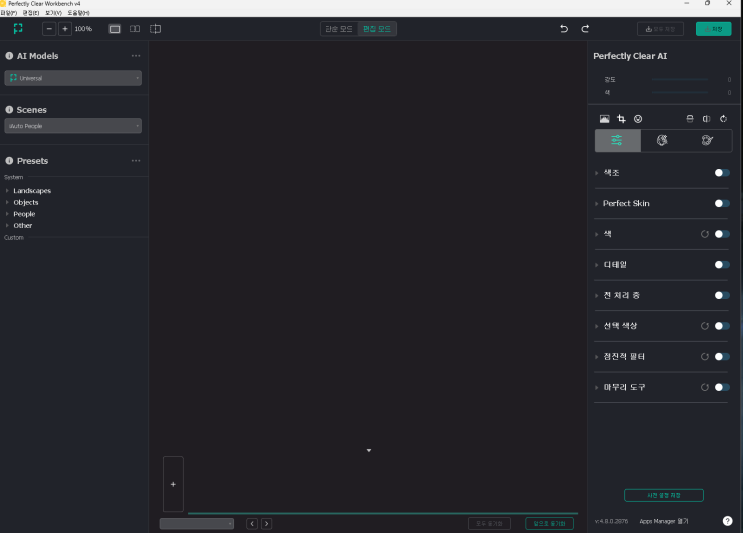
Task: Click the green save button at top right
Action: pos(714,29)
